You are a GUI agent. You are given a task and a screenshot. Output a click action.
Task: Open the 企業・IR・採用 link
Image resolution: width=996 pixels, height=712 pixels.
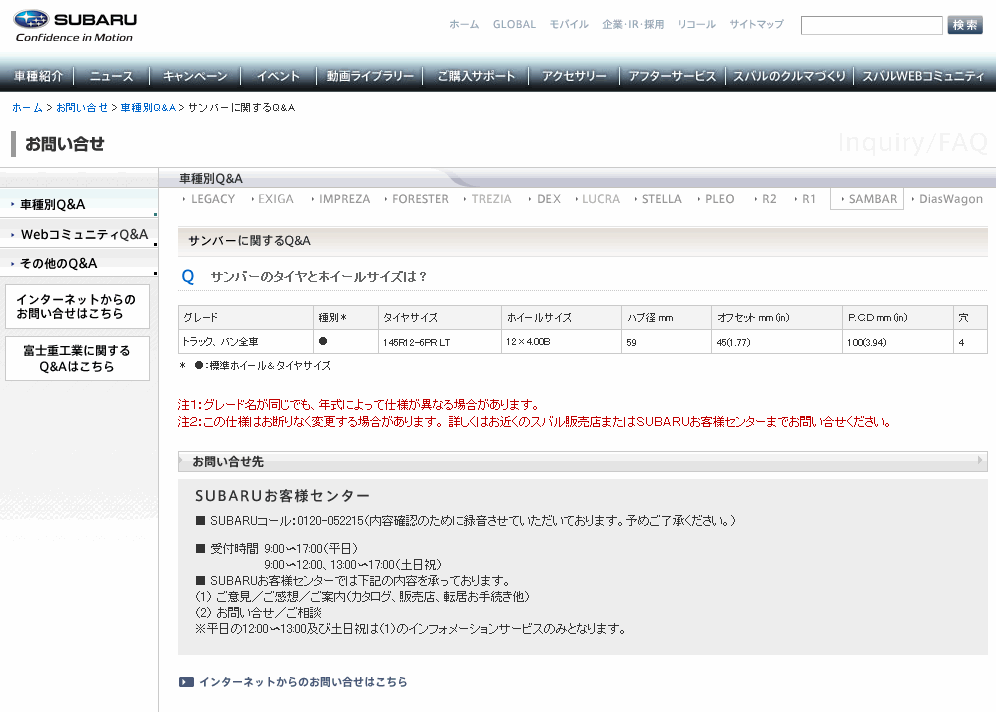(x=633, y=25)
